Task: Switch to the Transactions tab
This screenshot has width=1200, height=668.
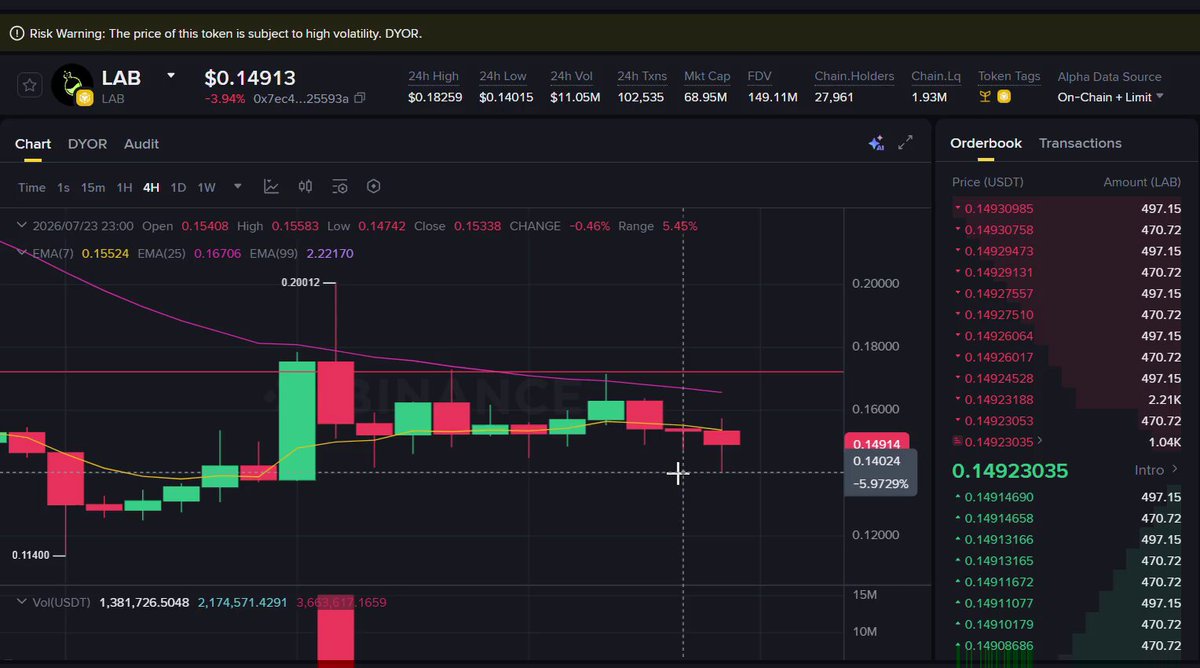Action: tap(1080, 143)
